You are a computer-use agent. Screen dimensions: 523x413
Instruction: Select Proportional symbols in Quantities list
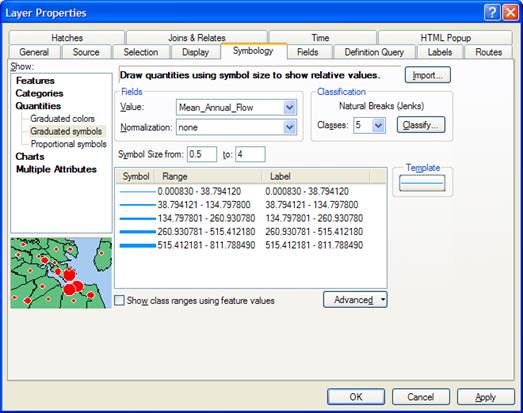68,144
